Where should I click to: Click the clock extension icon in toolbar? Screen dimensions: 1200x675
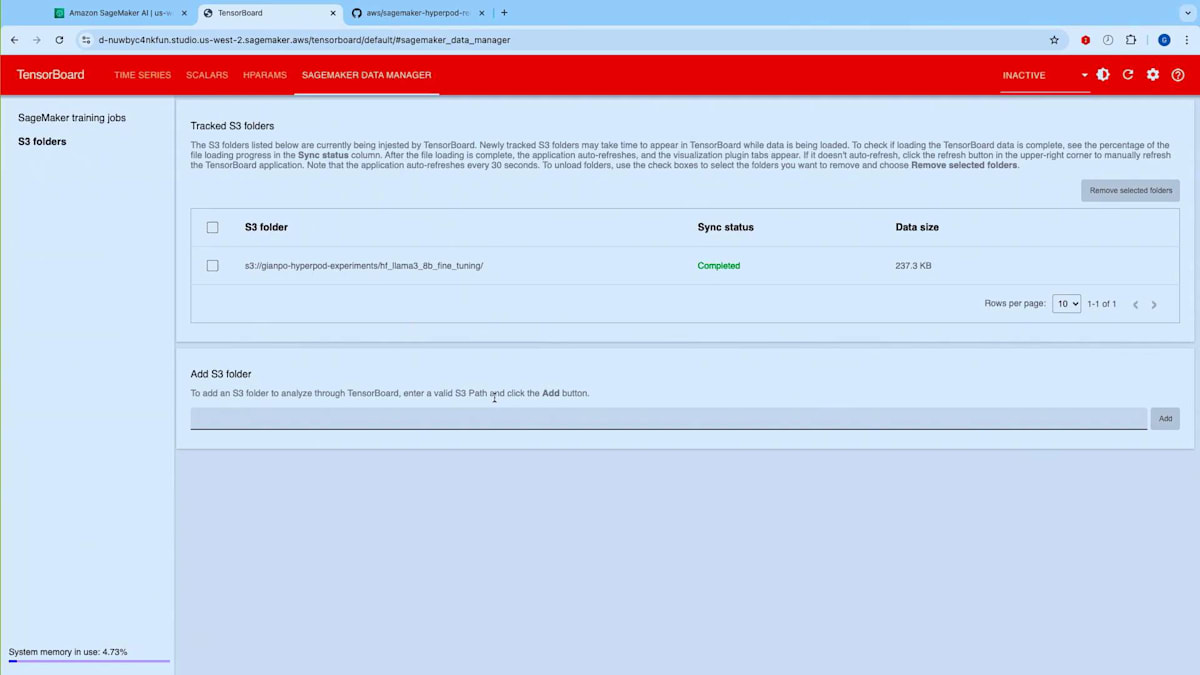1108,40
